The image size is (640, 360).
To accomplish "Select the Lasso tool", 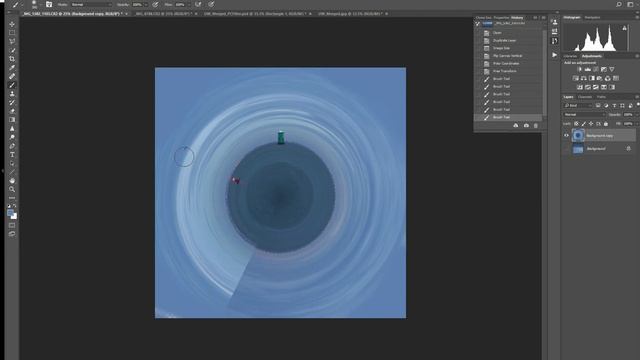I will (12, 41).
